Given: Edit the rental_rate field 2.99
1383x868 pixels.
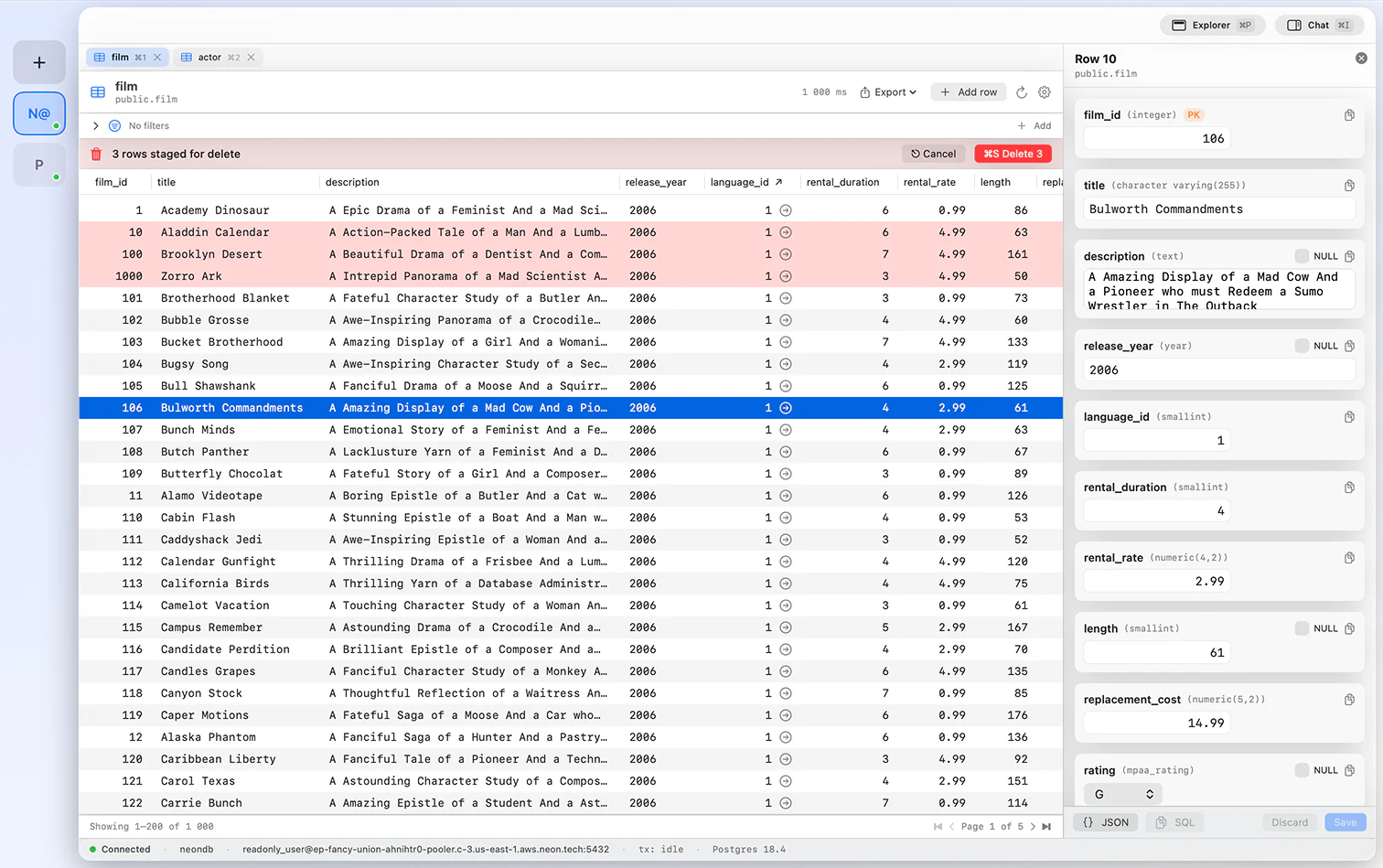Looking at the screenshot, I should click(1157, 581).
